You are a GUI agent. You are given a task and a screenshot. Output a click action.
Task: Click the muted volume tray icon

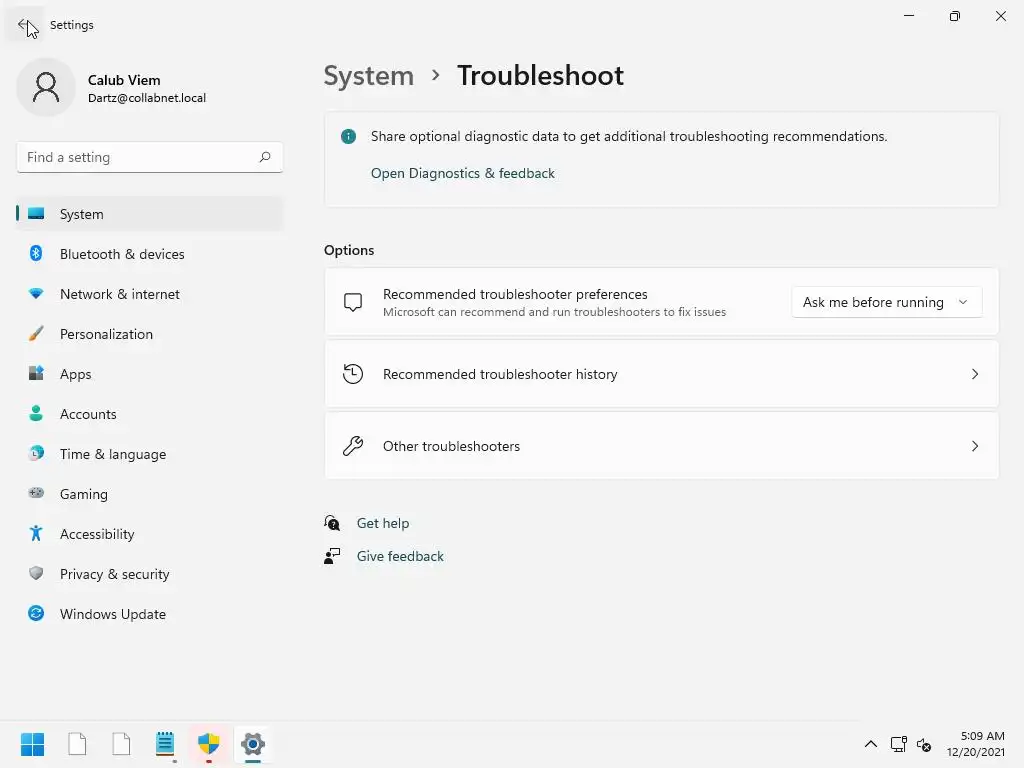pyautogui.click(x=923, y=744)
